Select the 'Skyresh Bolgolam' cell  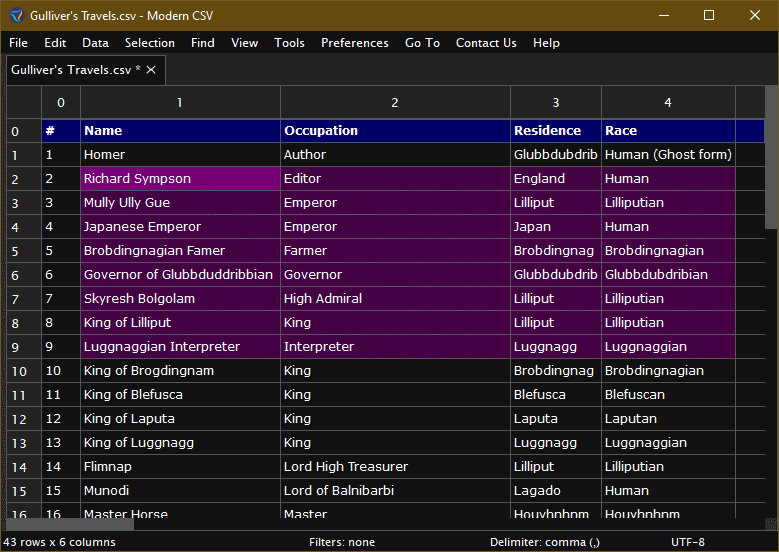pos(180,299)
